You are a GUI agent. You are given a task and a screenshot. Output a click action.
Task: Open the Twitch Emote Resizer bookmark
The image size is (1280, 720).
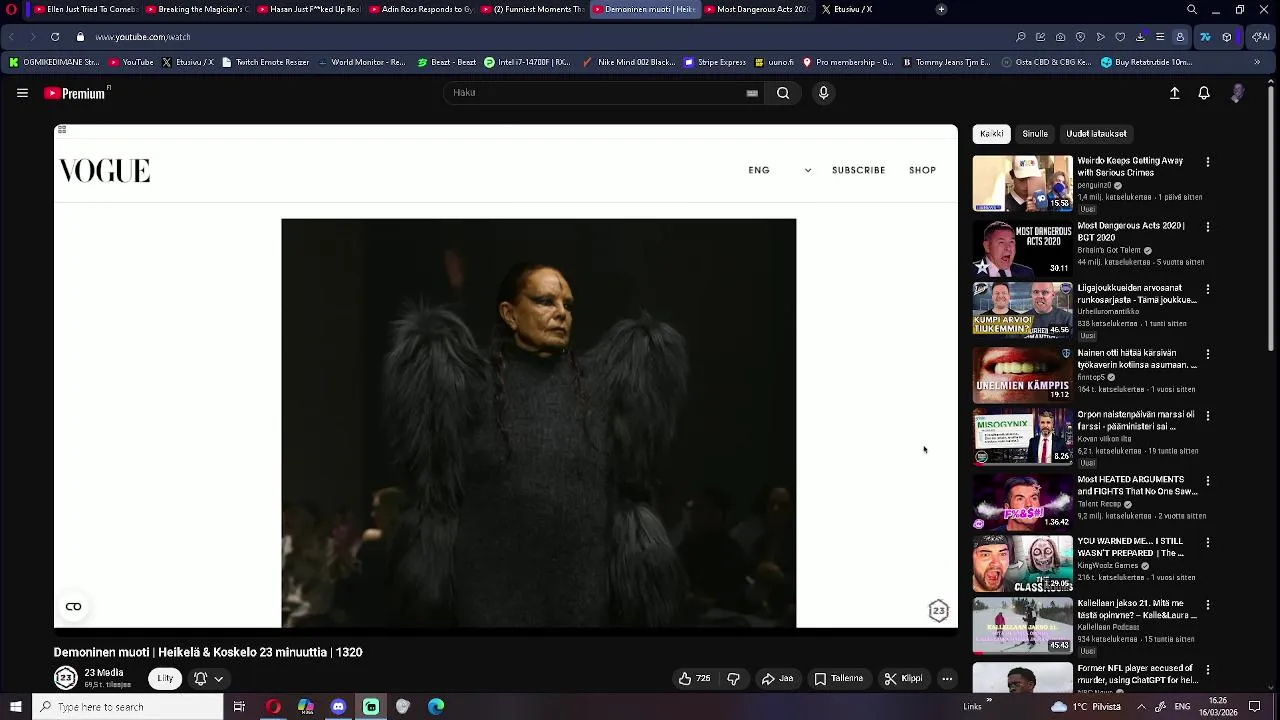tap(265, 62)
